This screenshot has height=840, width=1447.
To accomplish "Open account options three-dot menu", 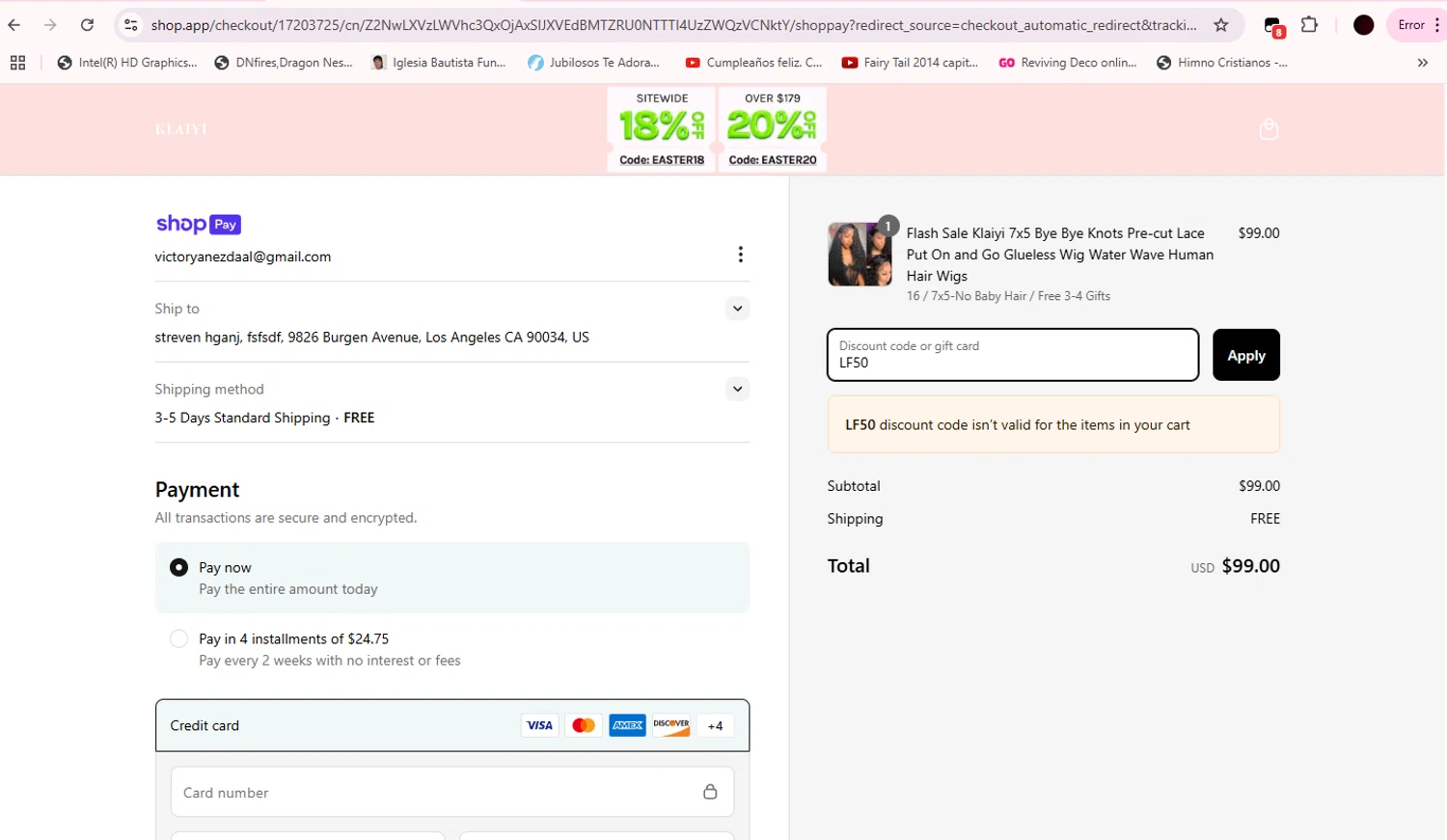I will (x=740, y=255).
